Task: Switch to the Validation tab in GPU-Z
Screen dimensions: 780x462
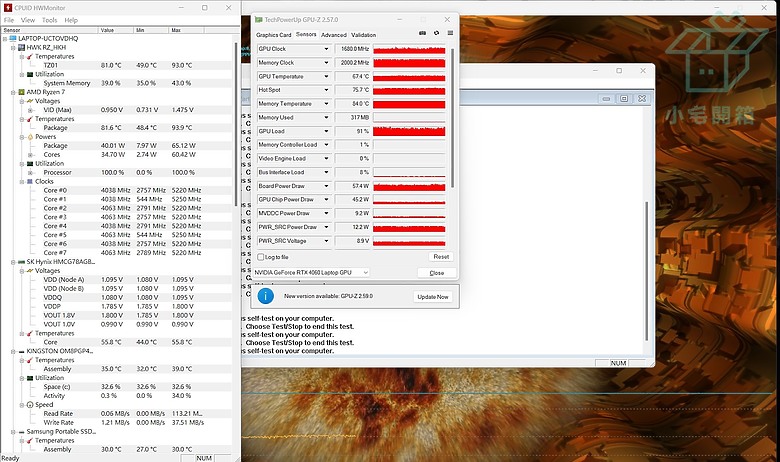Action: pos(364,35)
